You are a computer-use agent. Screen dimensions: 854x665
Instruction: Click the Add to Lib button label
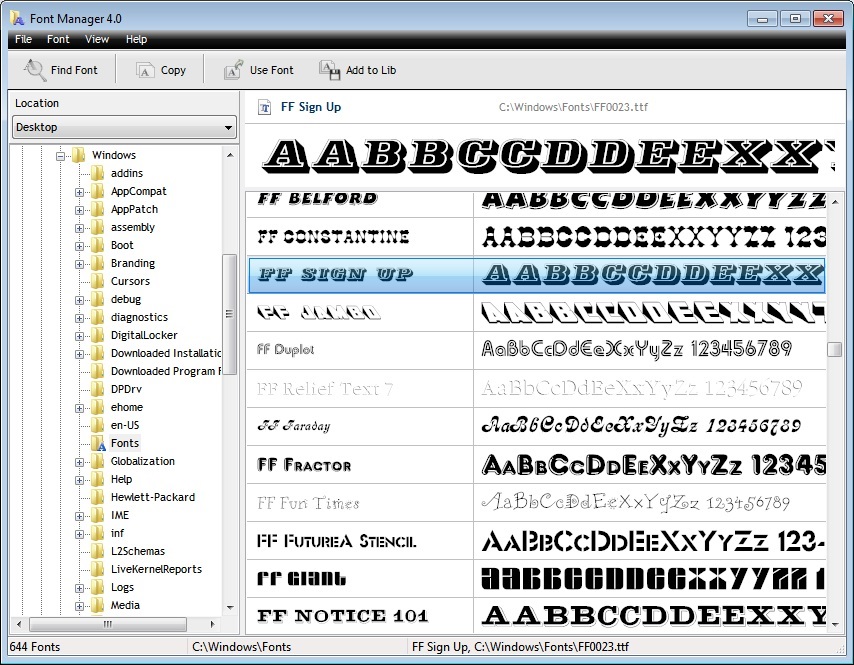(x=371, y=70)
